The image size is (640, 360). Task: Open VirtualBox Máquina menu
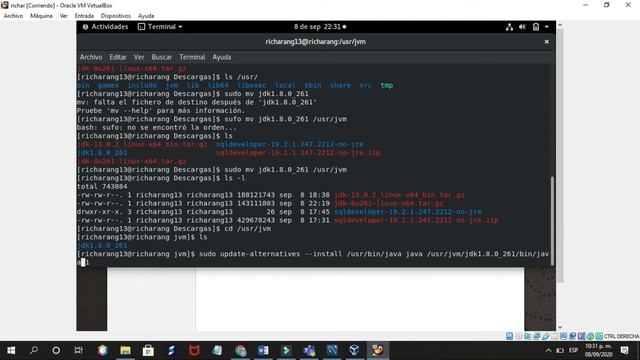click(x=41, y=16)
